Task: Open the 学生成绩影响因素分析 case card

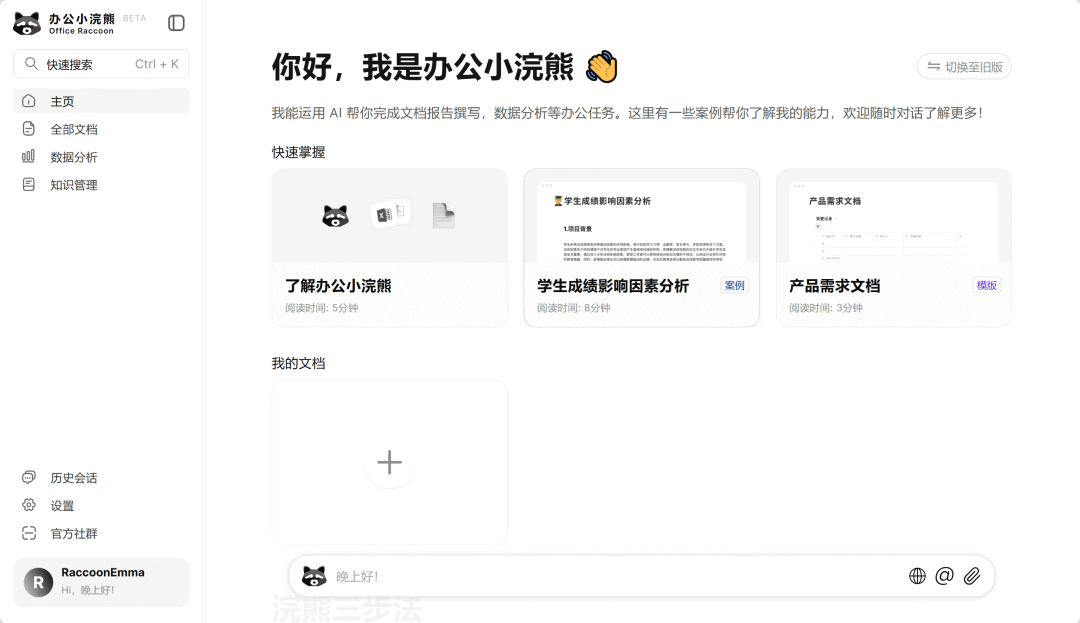Action: coord(642,248)
